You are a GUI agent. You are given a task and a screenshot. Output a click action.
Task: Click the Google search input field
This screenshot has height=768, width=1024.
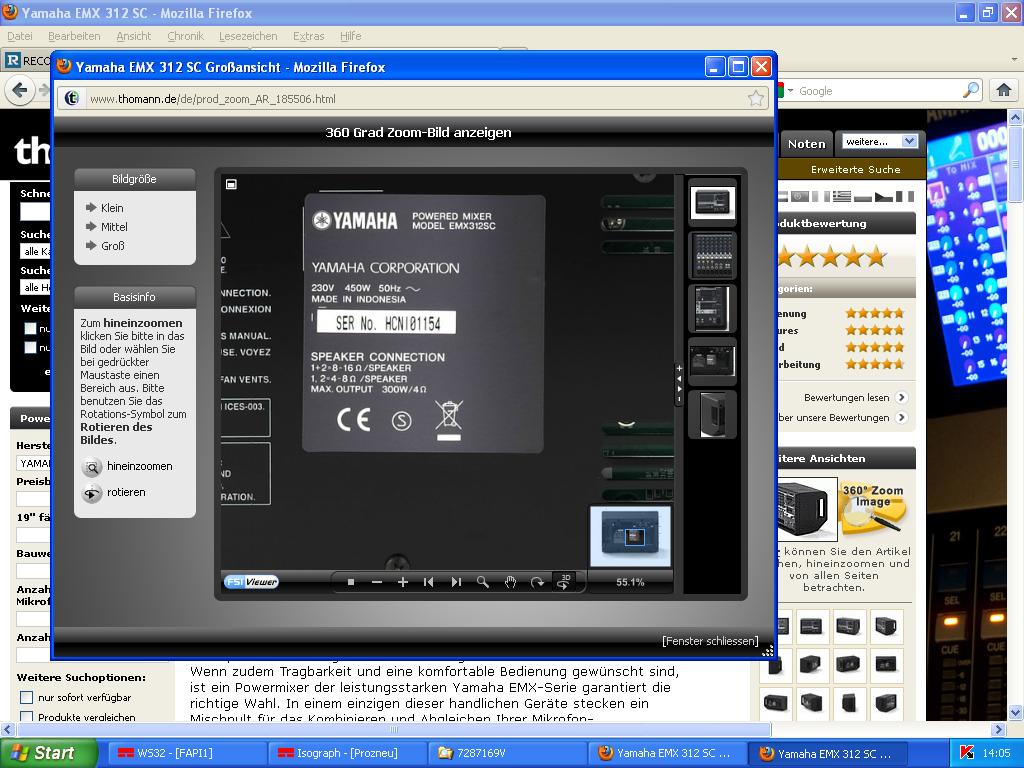[x=879, y=91]
